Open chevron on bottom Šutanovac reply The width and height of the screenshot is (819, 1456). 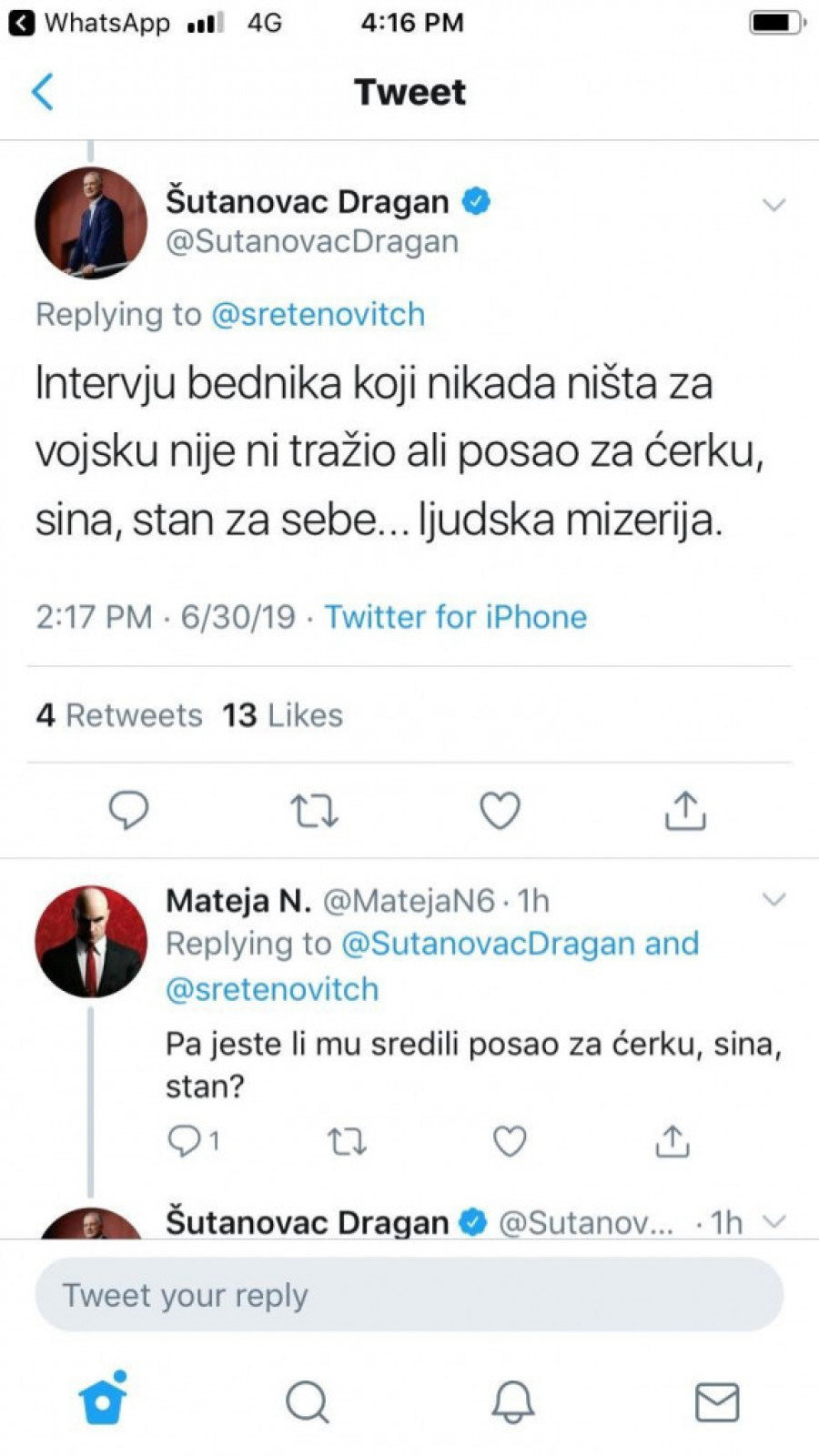coord(773,1221)
